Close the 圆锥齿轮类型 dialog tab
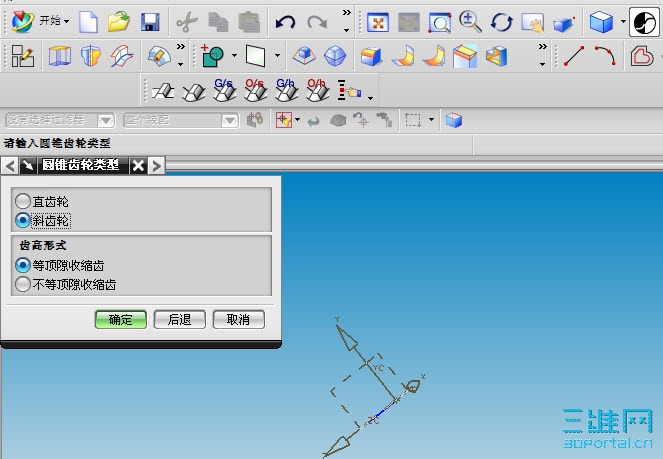The width and height of the screenshot is (663, 459). (138, 166)
